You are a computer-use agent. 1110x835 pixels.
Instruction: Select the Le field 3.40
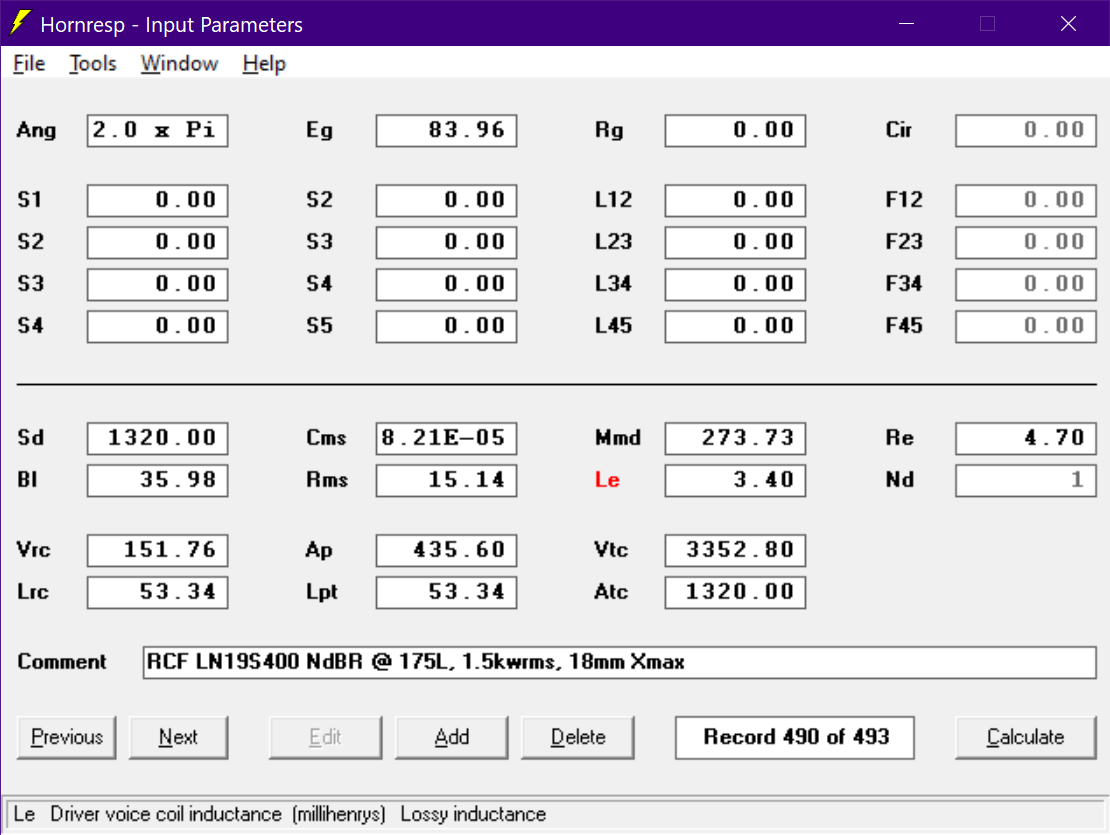pyautogui.click(x=736, y=480)
